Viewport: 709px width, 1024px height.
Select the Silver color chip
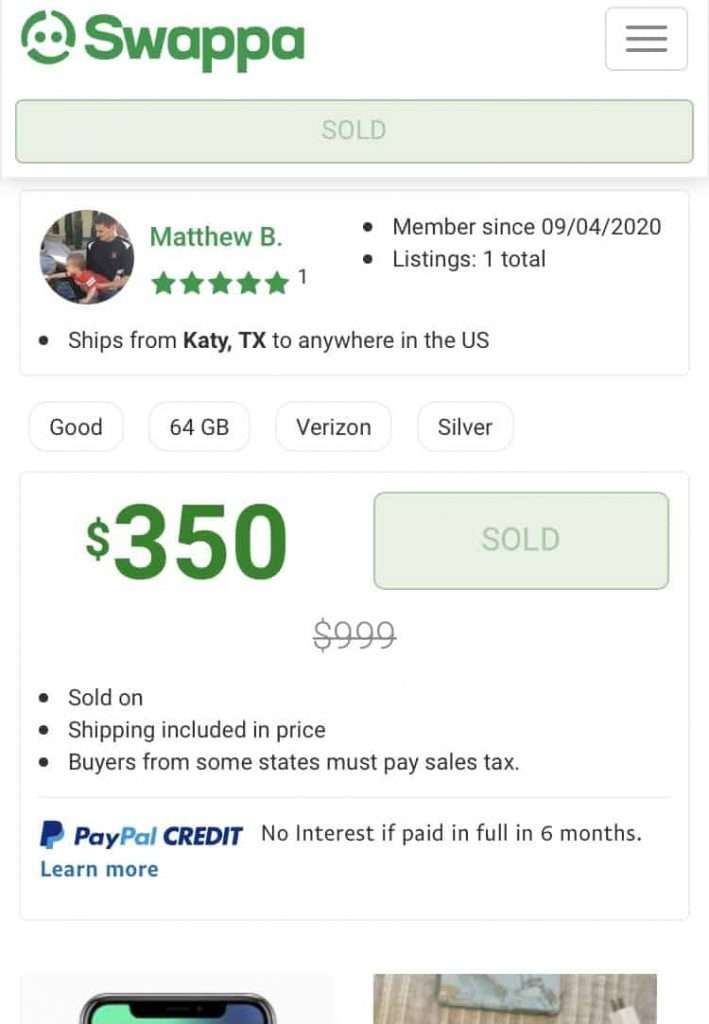tap(465, 426)
